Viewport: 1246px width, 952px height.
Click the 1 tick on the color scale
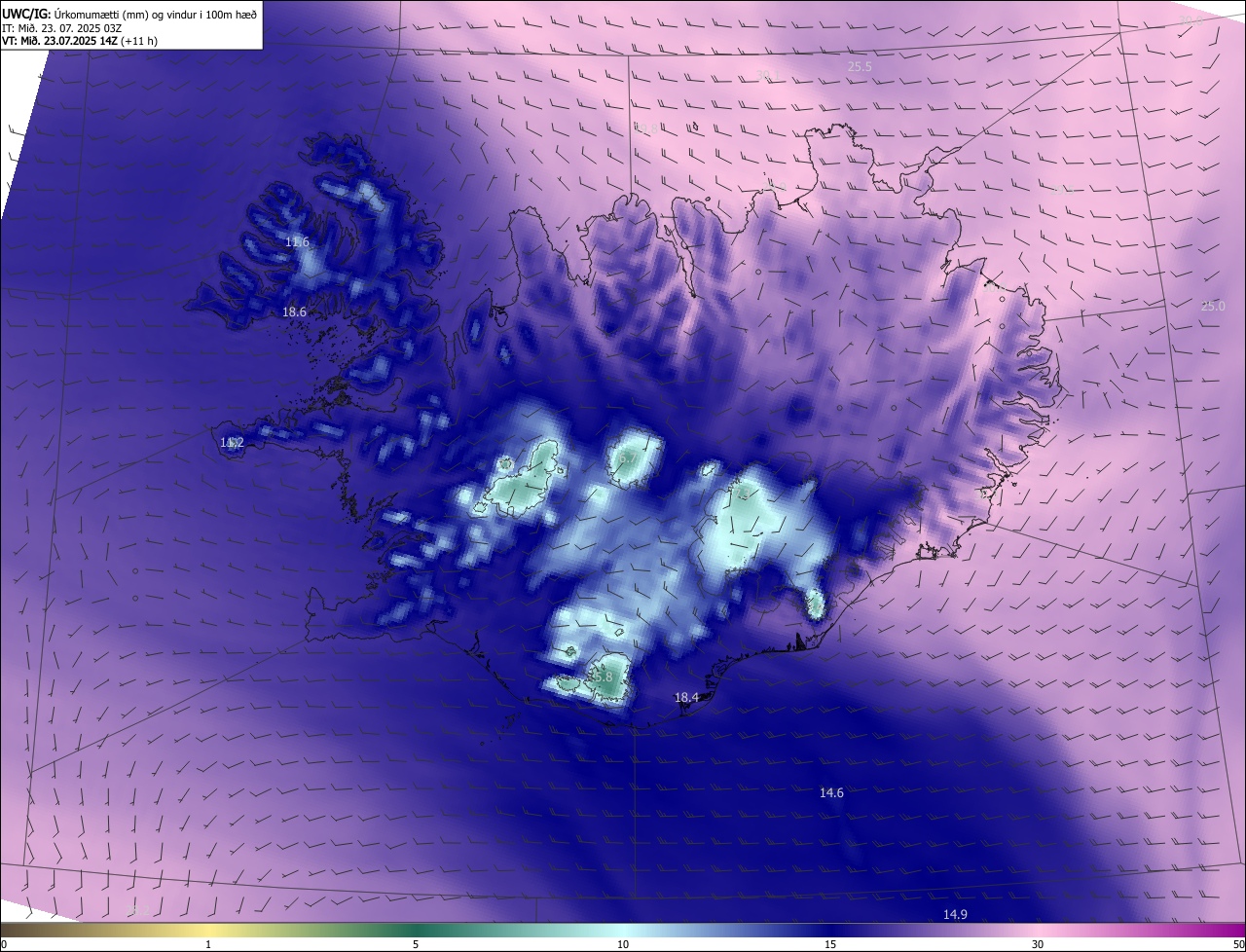(208, 944)
